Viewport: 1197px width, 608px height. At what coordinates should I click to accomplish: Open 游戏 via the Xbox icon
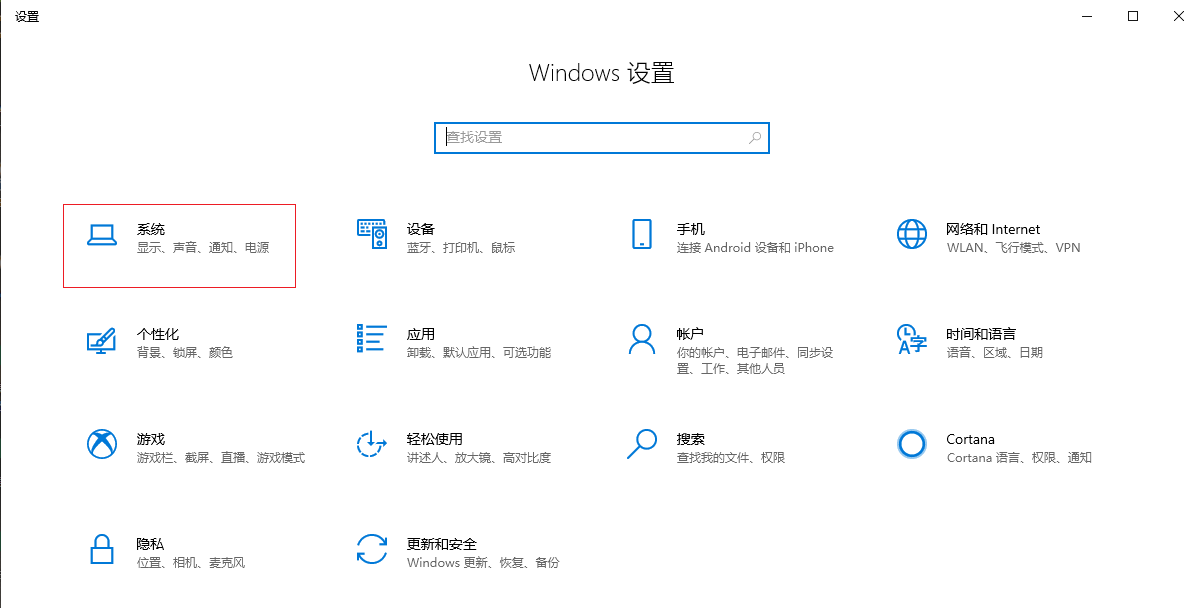[101, 444]
